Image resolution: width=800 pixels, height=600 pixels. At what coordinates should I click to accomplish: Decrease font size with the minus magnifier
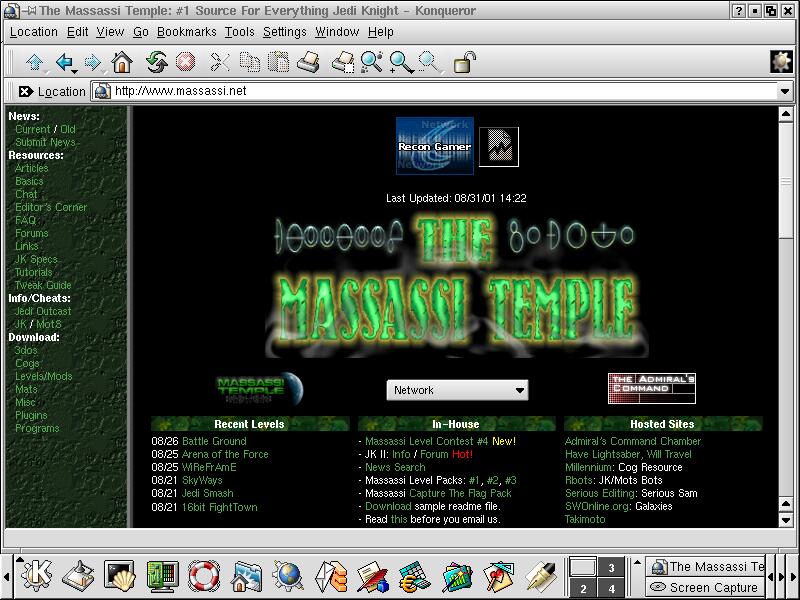point(429,62)
